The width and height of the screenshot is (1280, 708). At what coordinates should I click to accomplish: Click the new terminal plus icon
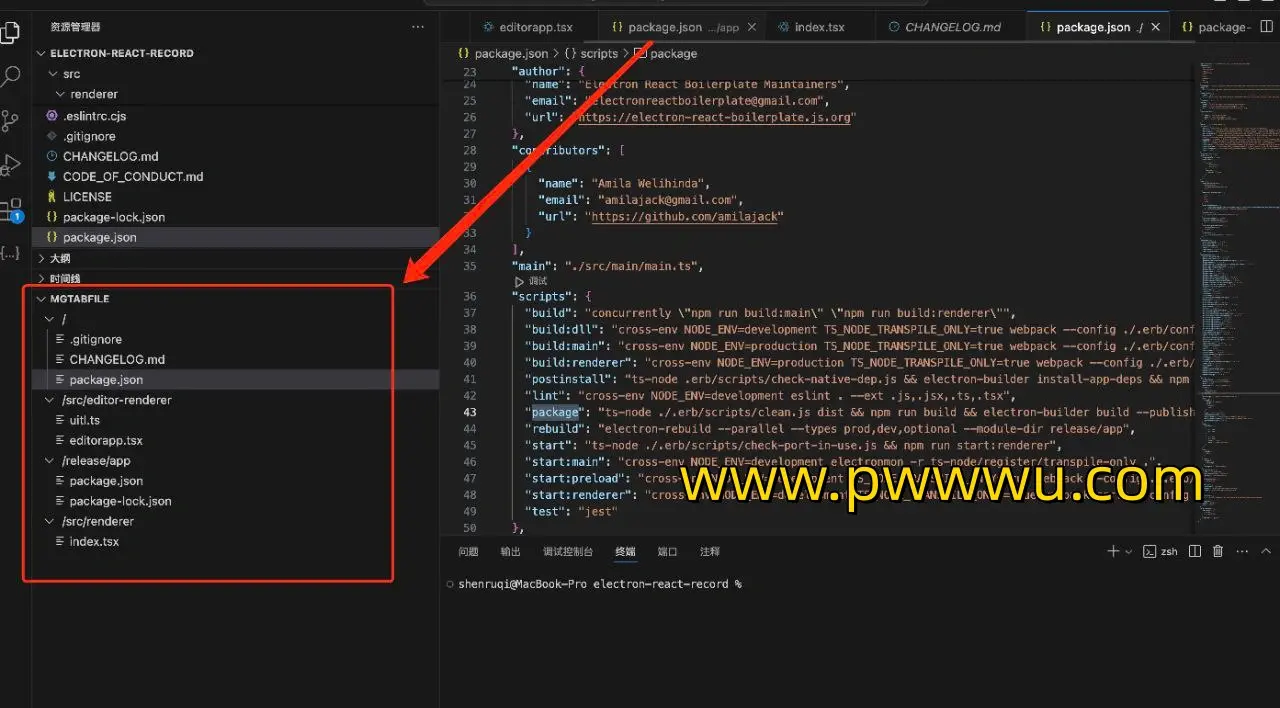point(1113,551)
